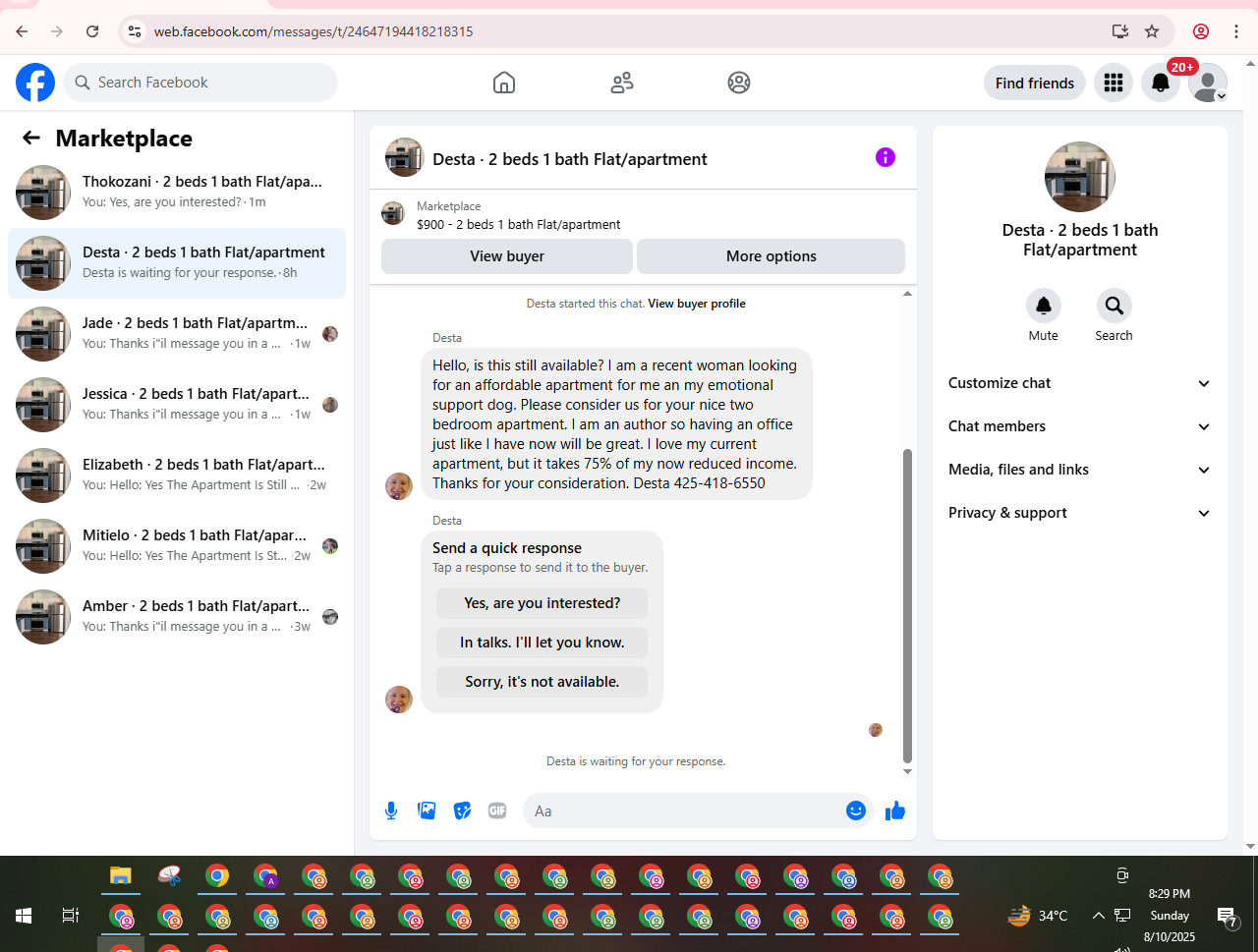The height and width of the screenshot is (952, 1258).
Task: Open Jessica conversation
Action: [177, 405]
